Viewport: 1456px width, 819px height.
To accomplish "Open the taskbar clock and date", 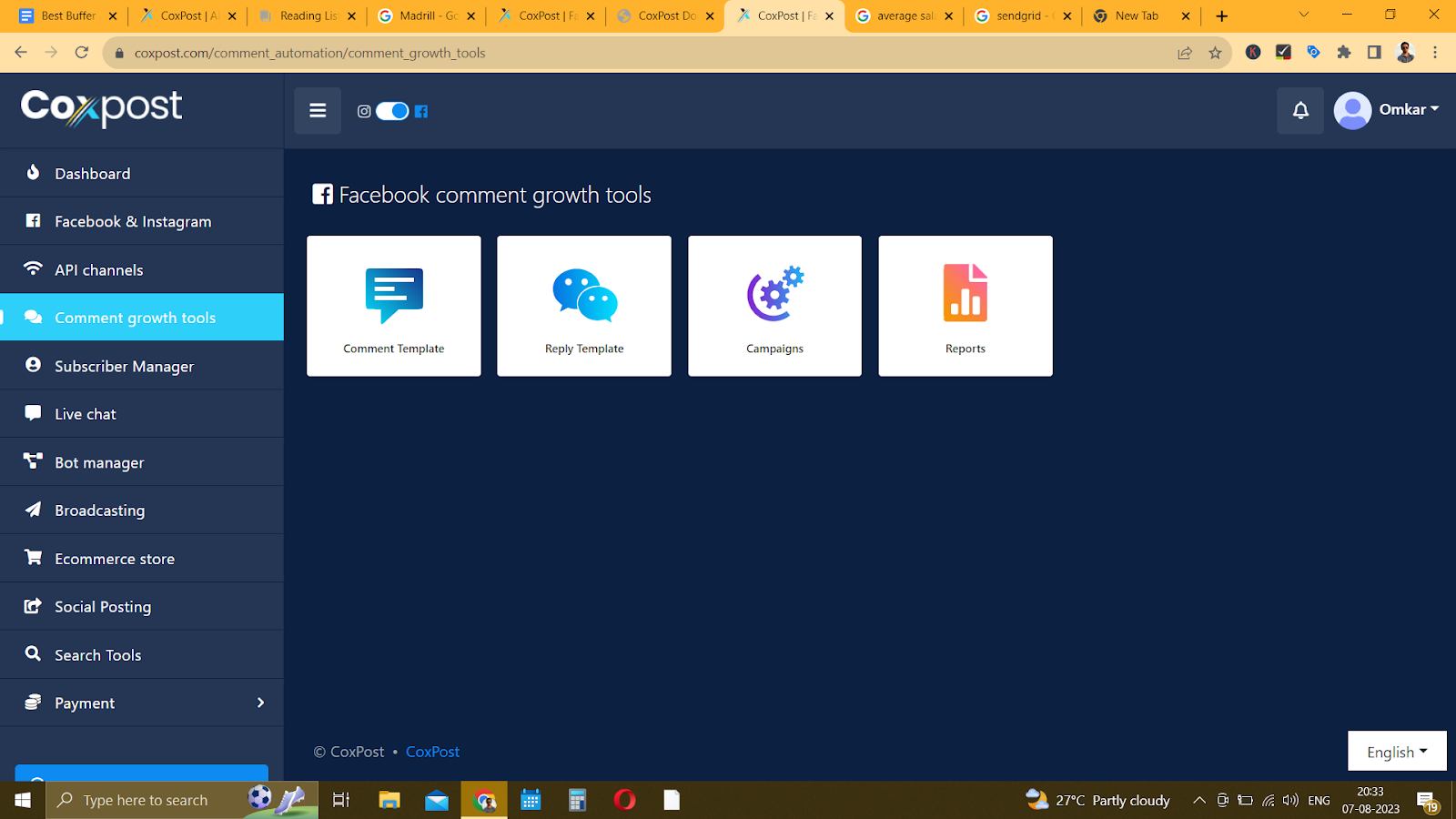I will 1370,800.
